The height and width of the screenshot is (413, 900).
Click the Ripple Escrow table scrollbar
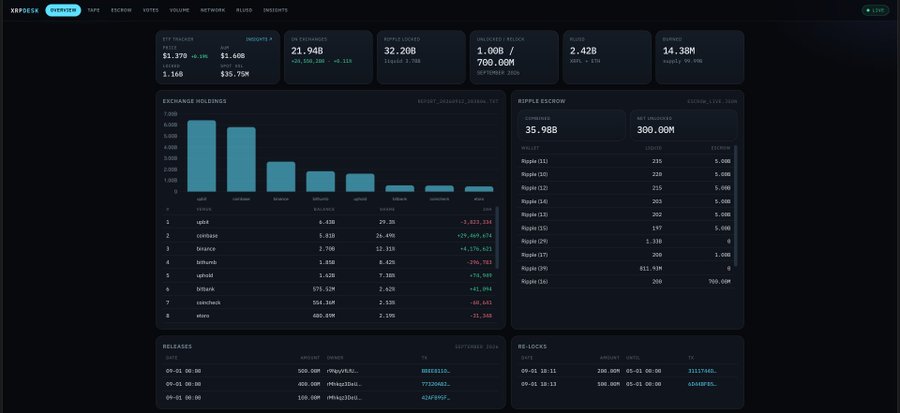click(x=735, y=206)
